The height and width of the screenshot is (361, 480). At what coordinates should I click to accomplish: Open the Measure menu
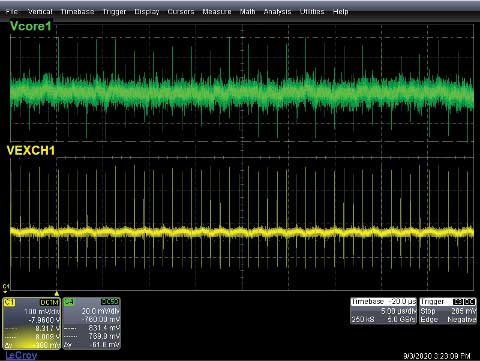click(217, 12)
